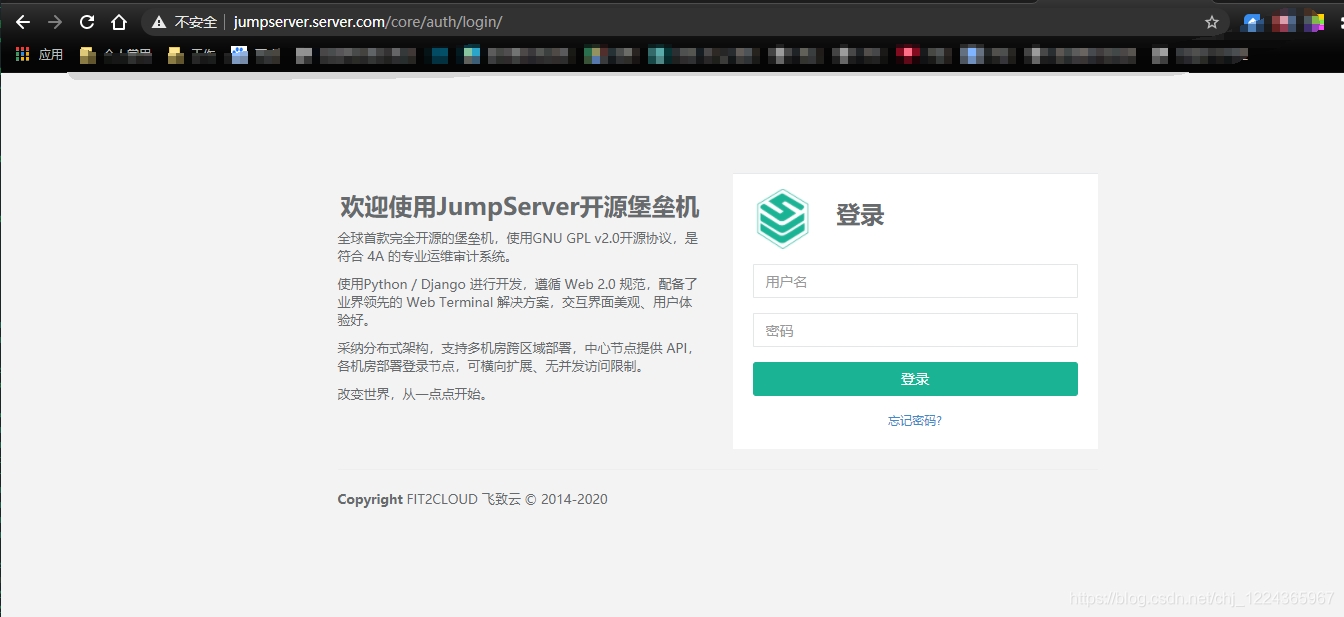Open the 忘记密码? link
Viewport: 1344px width, 617px height.
point(915,421)
